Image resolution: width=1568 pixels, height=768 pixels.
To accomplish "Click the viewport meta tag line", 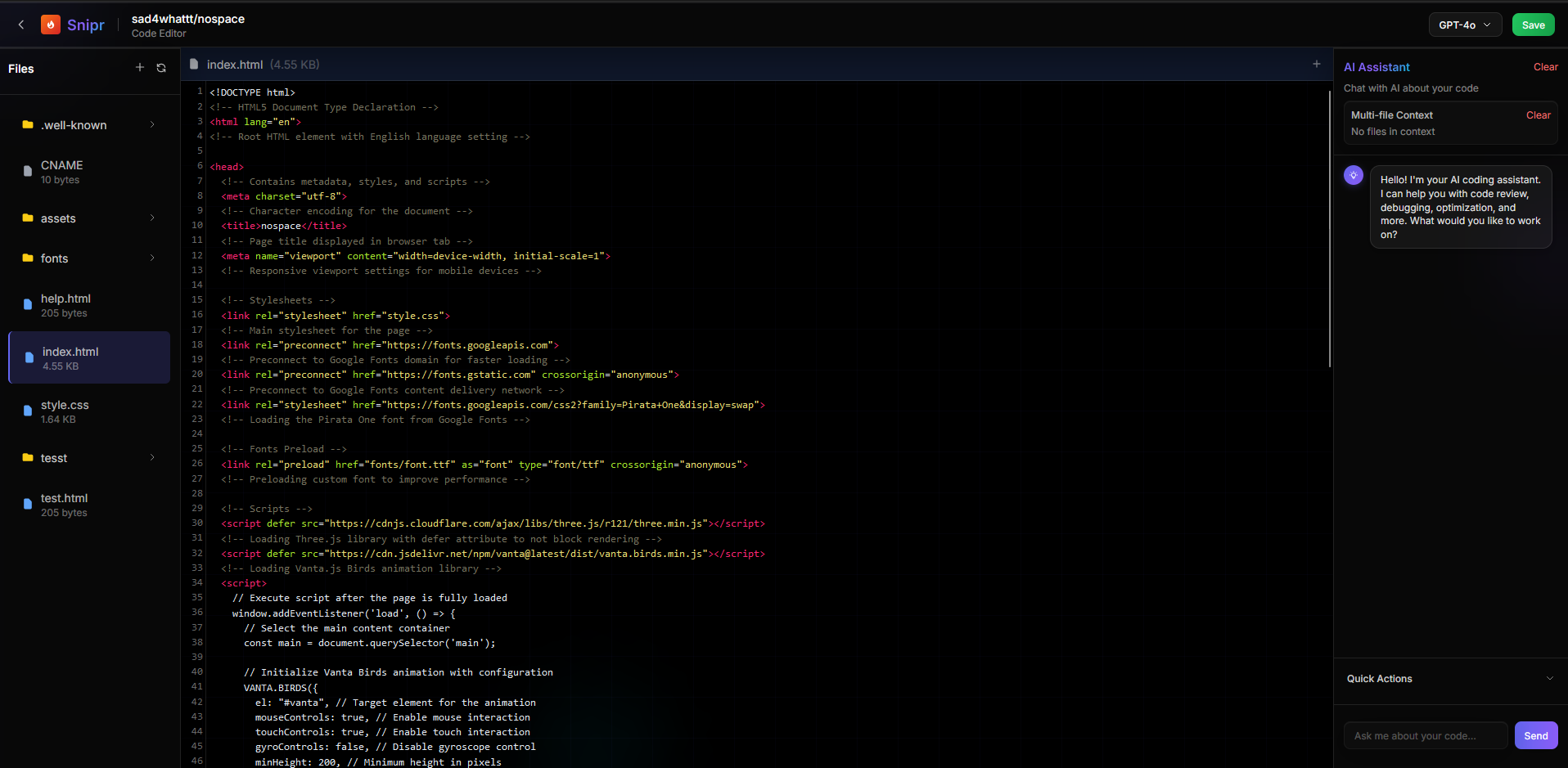I will (416, 256).
